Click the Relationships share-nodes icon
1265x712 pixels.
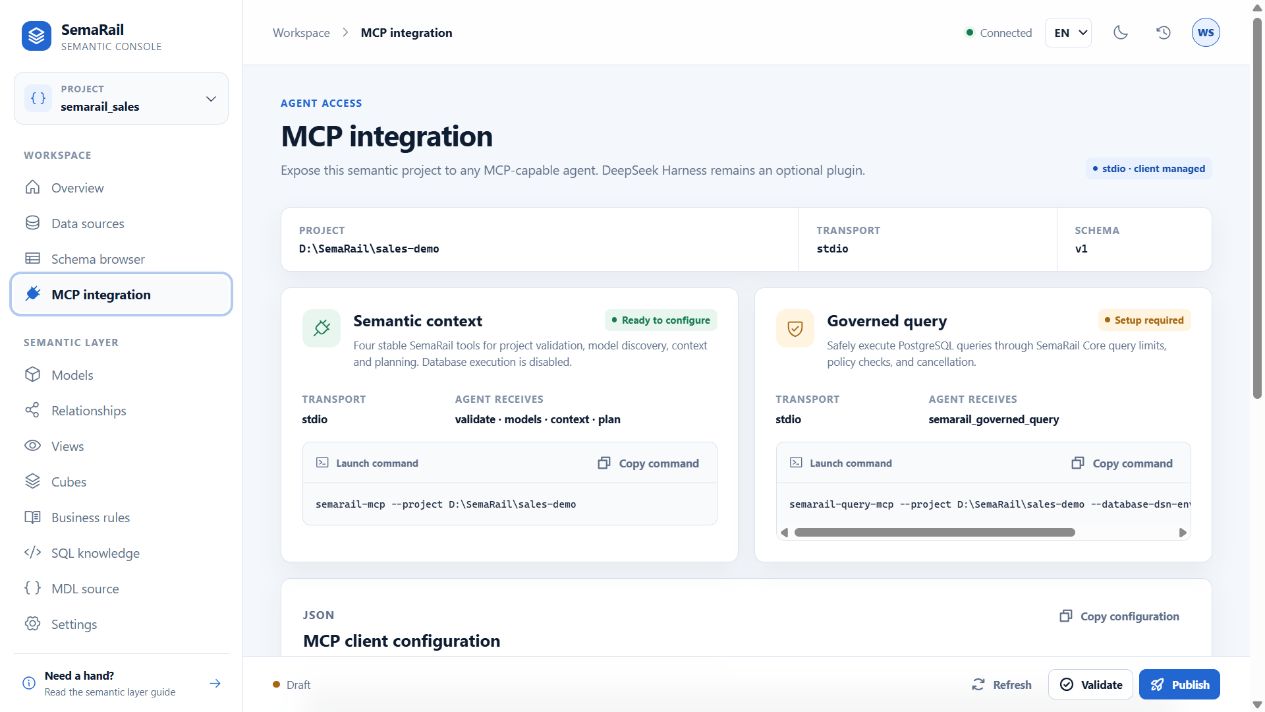[33, 410]
